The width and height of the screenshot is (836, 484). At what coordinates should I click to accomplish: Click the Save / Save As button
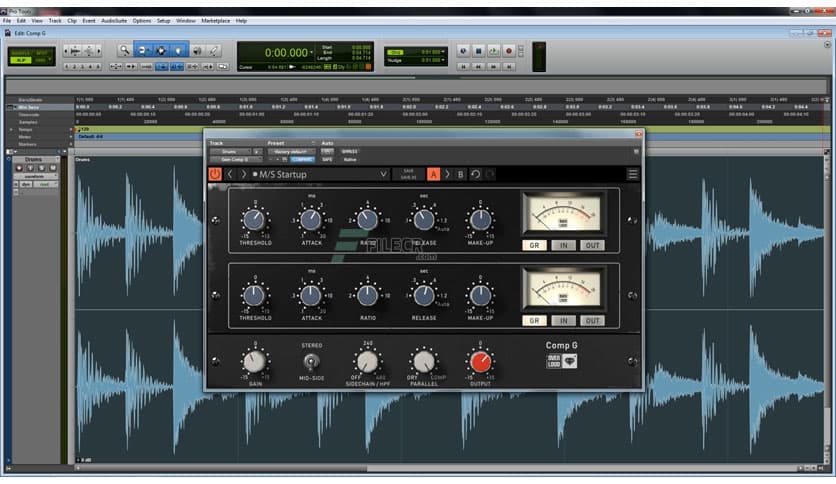tap(408, 174)
